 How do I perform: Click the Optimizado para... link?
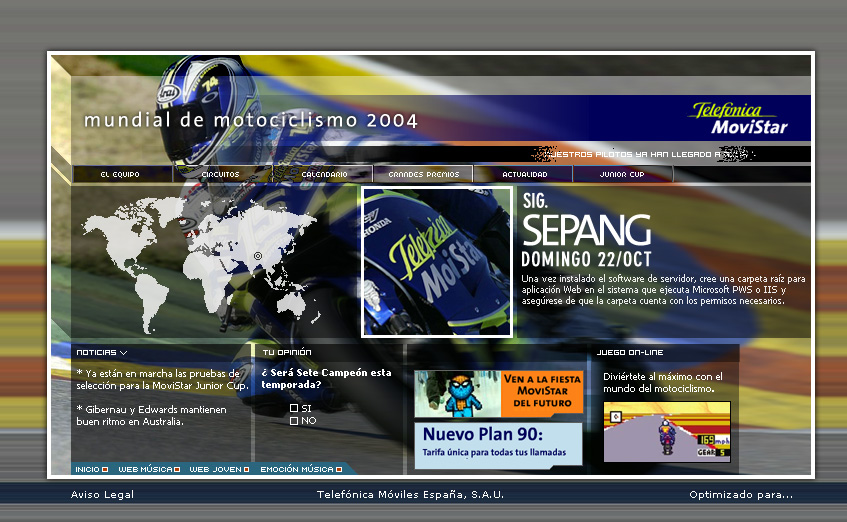[741, 494]
